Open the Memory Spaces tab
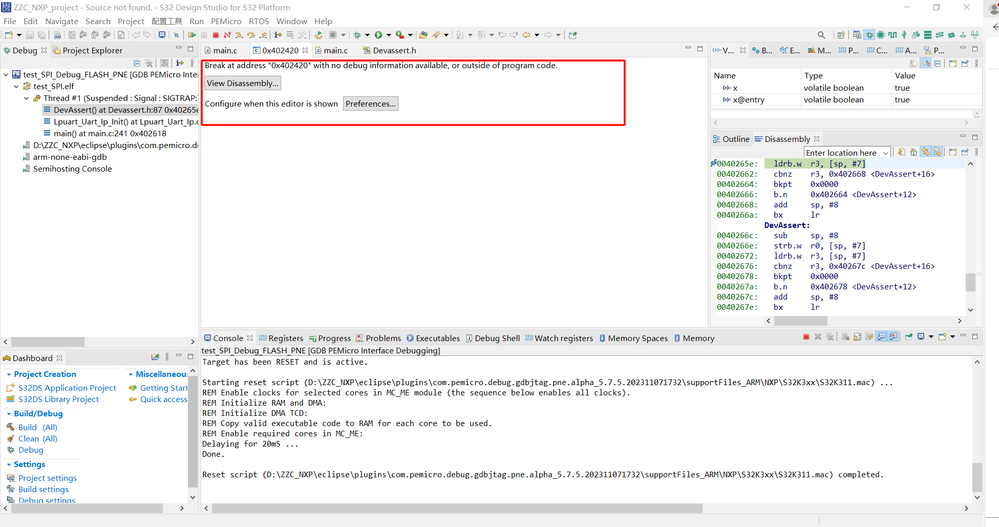999x527 pixels. [x=633, y=338]
